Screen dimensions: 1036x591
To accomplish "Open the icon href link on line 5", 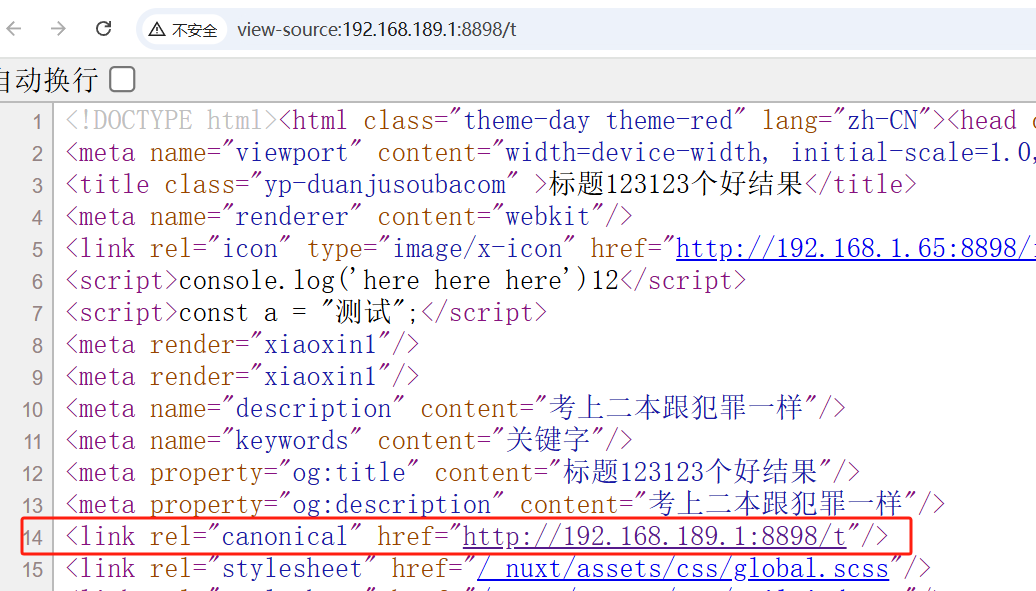I will tap(856, 249).
